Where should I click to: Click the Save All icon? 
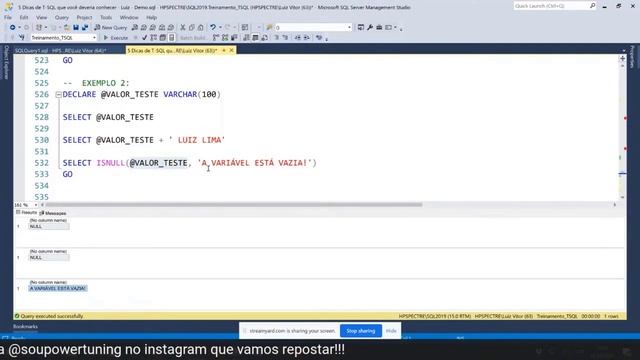[85, 27]
